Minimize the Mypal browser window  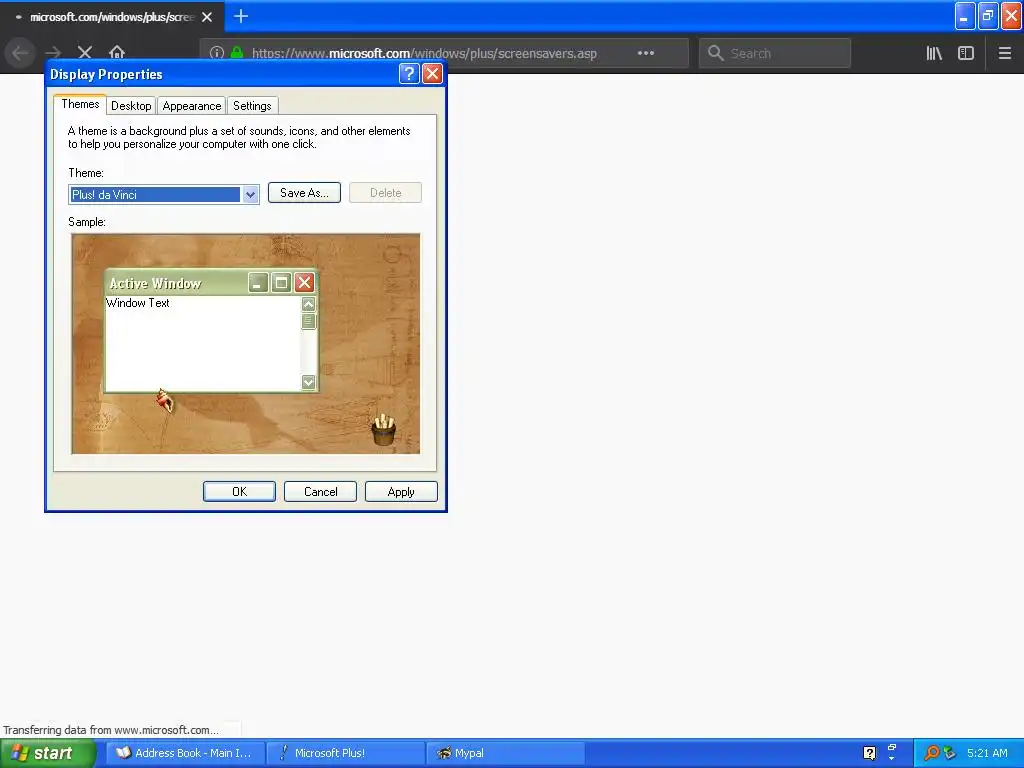pos(965,16)
